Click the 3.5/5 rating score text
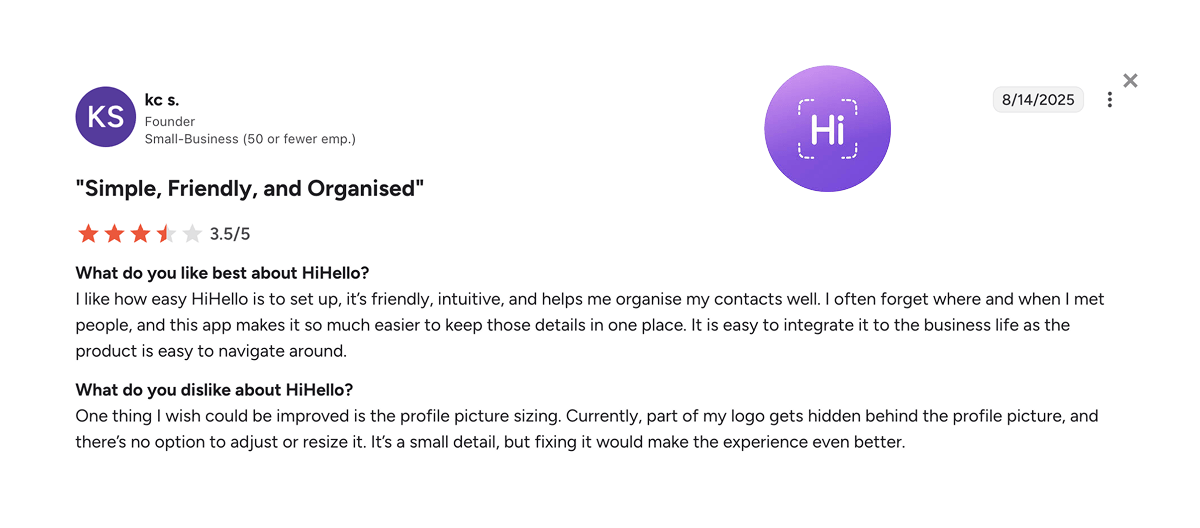 click(x=230, y=234)
